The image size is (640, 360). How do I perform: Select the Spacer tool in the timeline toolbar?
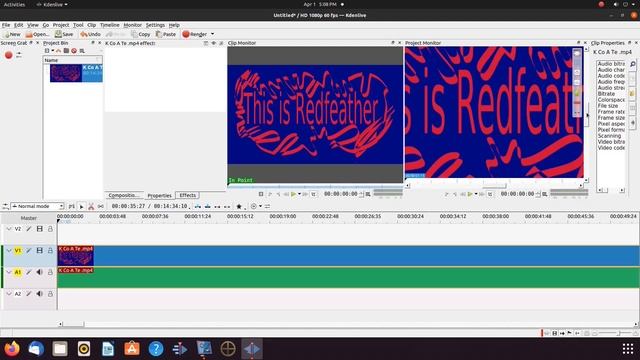(100, 207)
